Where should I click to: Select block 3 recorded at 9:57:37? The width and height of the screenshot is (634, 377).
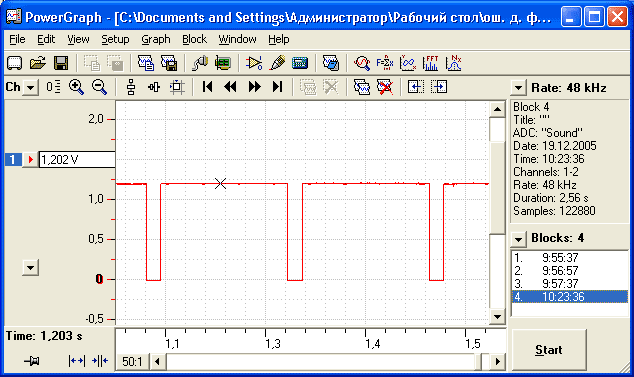click(x=570, y=284)
